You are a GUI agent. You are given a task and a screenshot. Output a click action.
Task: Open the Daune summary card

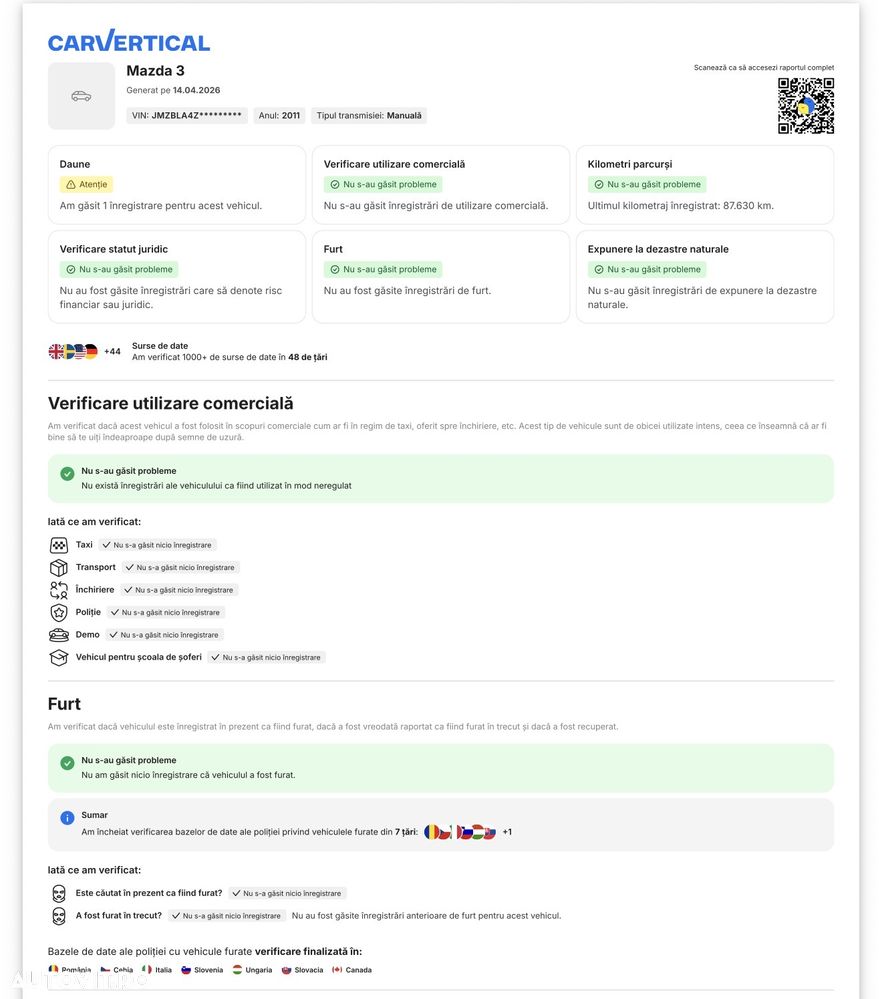tap(176, 185)
